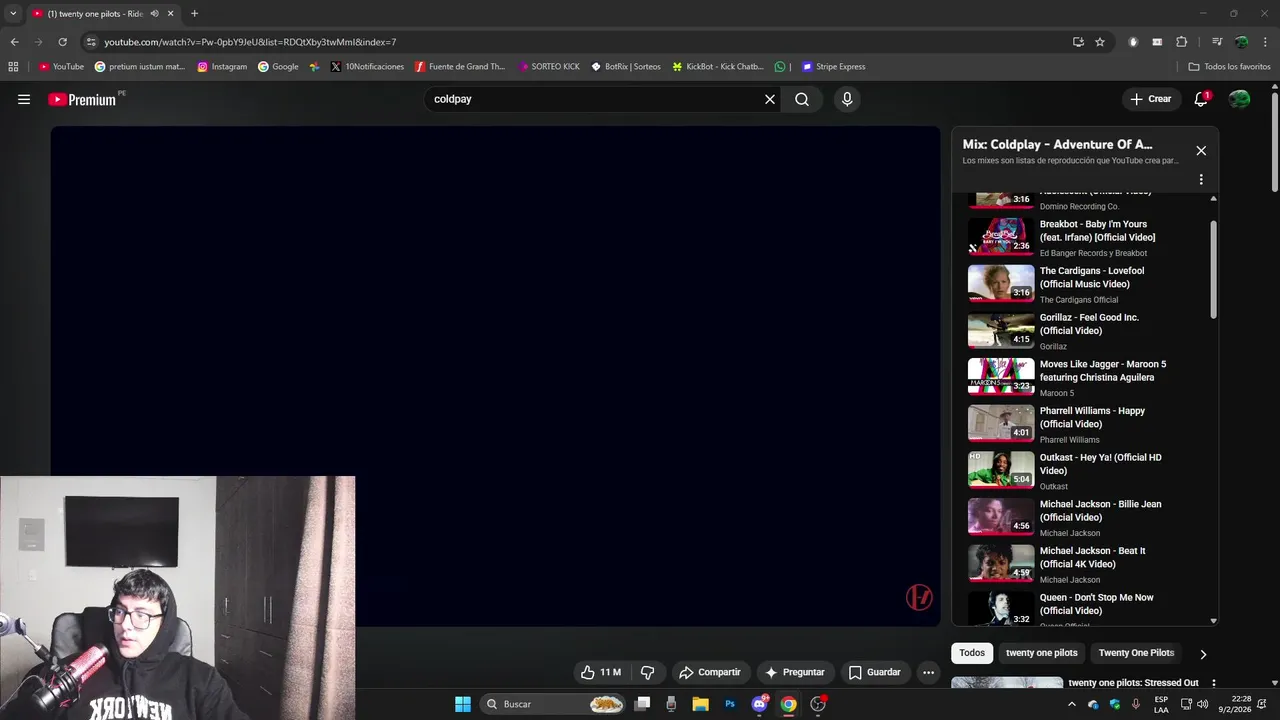The image size is (1280, 720).
Task: Open the Todos los favoritos folder
Action: coord(1230,67)
